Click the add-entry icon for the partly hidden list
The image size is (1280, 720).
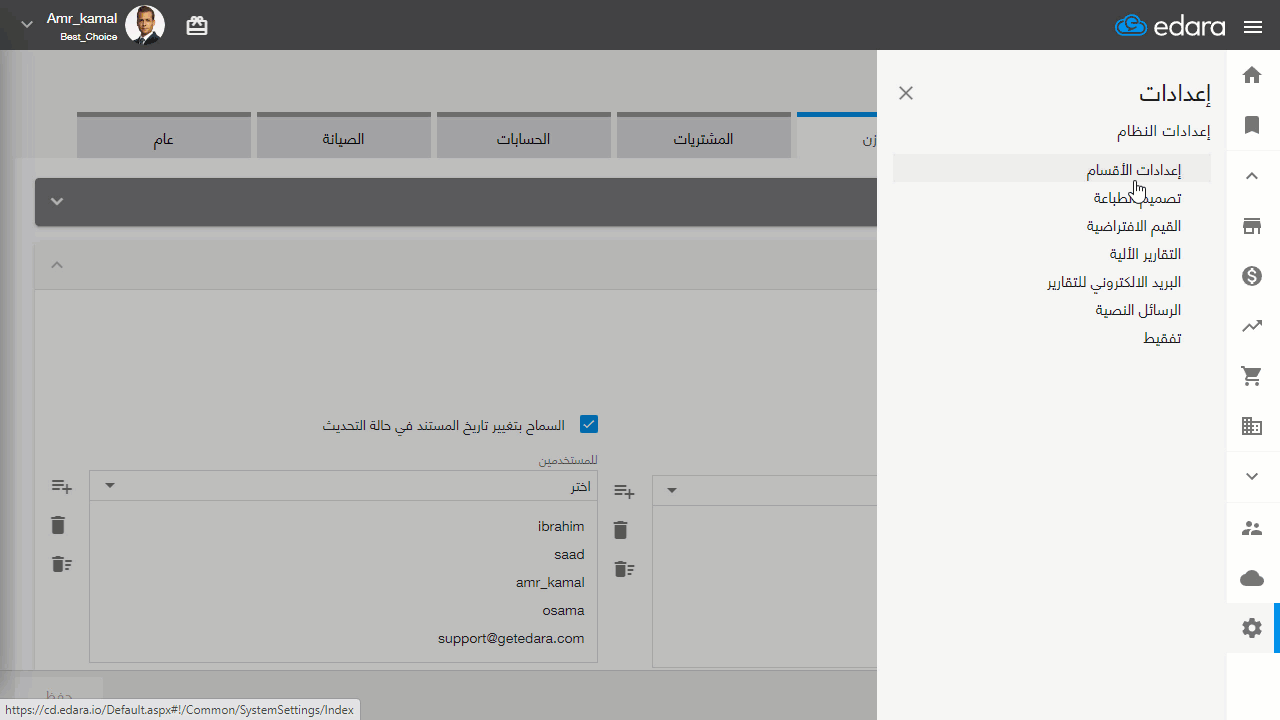click(624, 492)
